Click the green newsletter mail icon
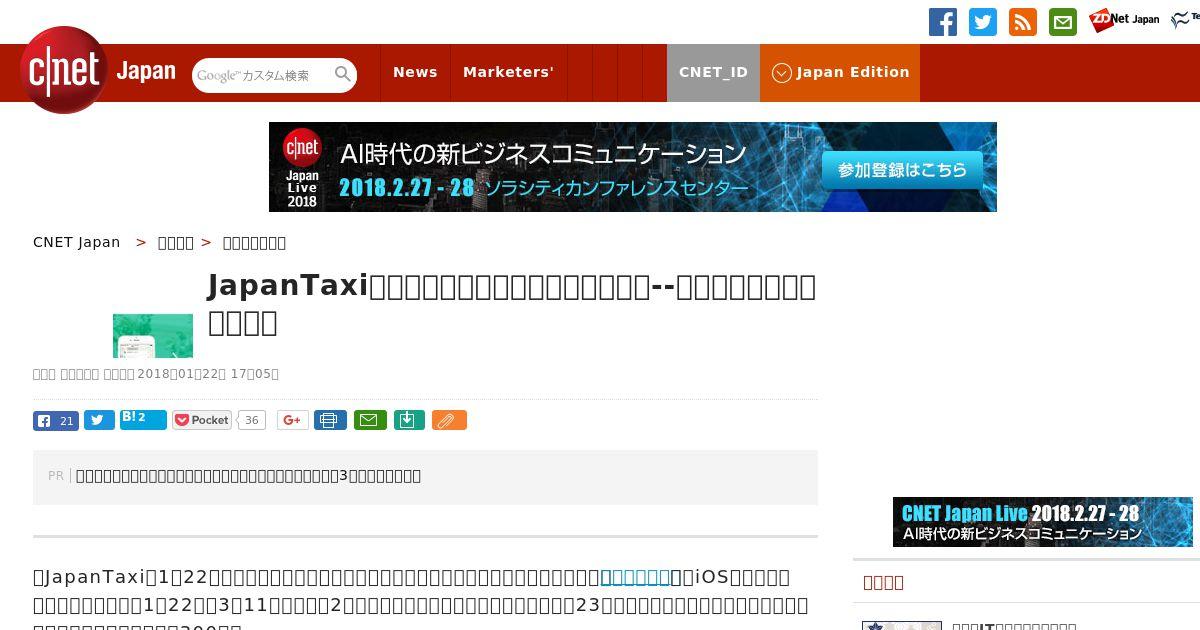The image size is (1200, 630). [x=1063, y=22]
